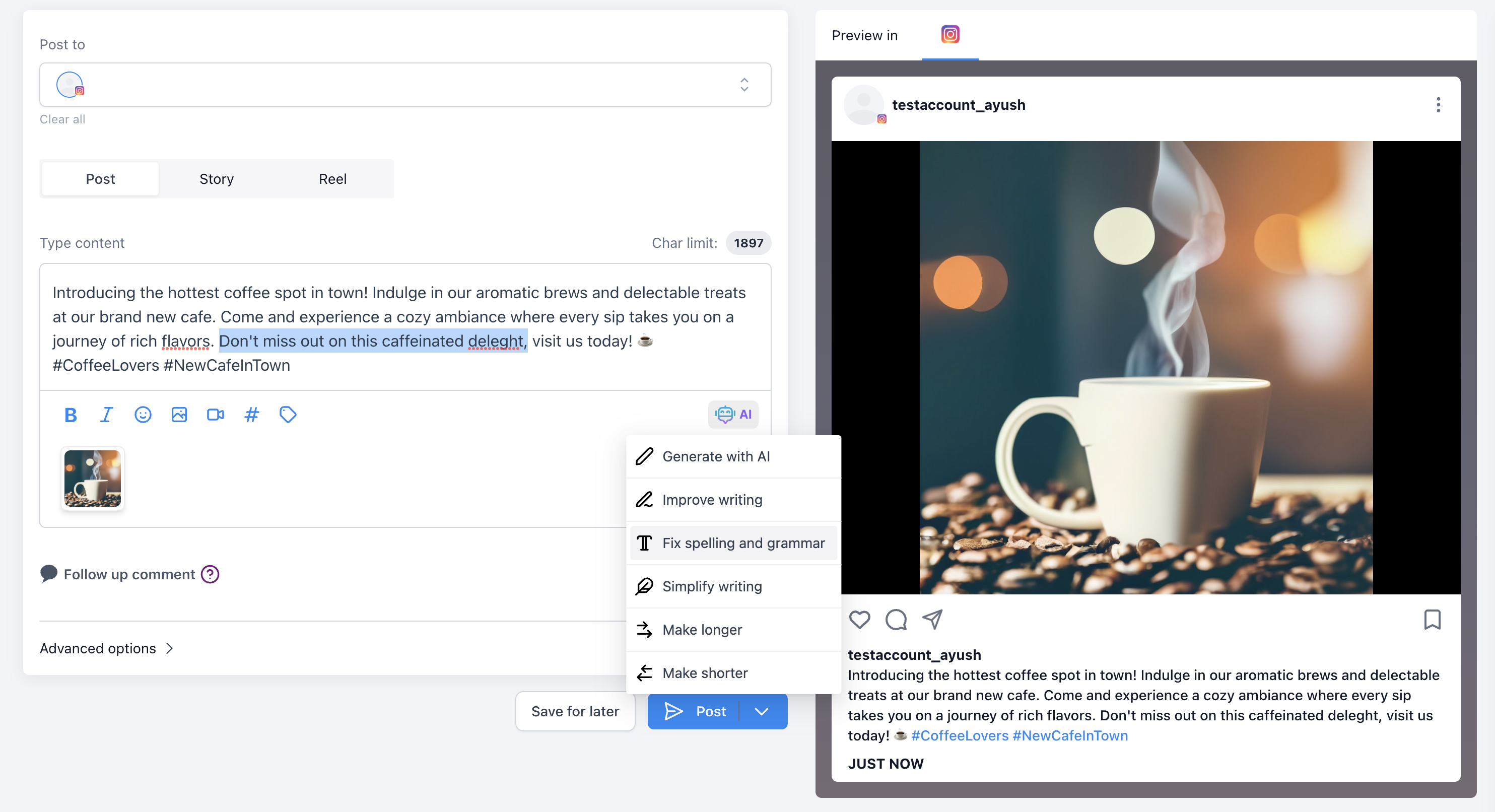The image size is (1495, 812).
Task: Like the preview post heart icon
Action: coord(859,619)
